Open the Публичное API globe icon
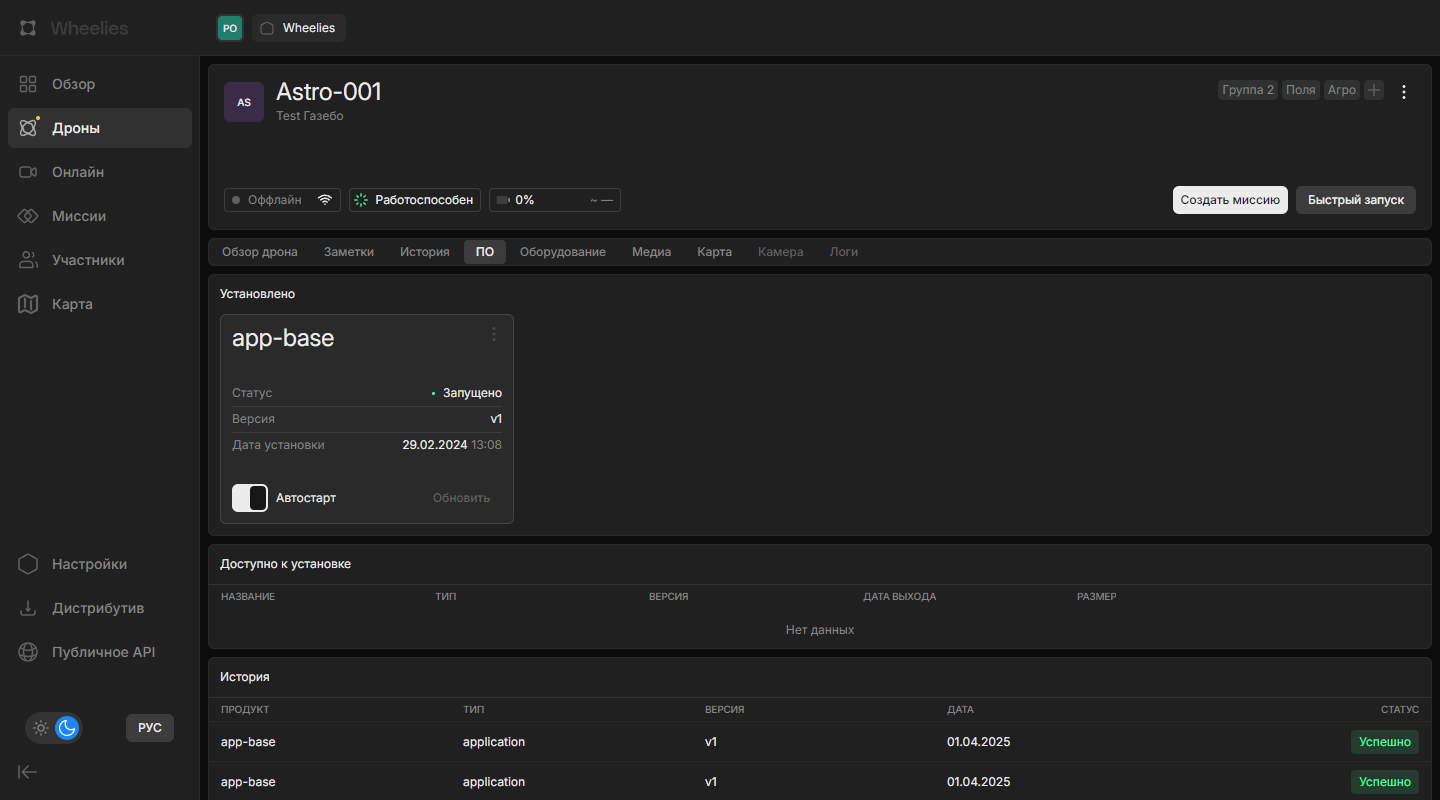This screenshot has height=800, width=1440. 28,652
